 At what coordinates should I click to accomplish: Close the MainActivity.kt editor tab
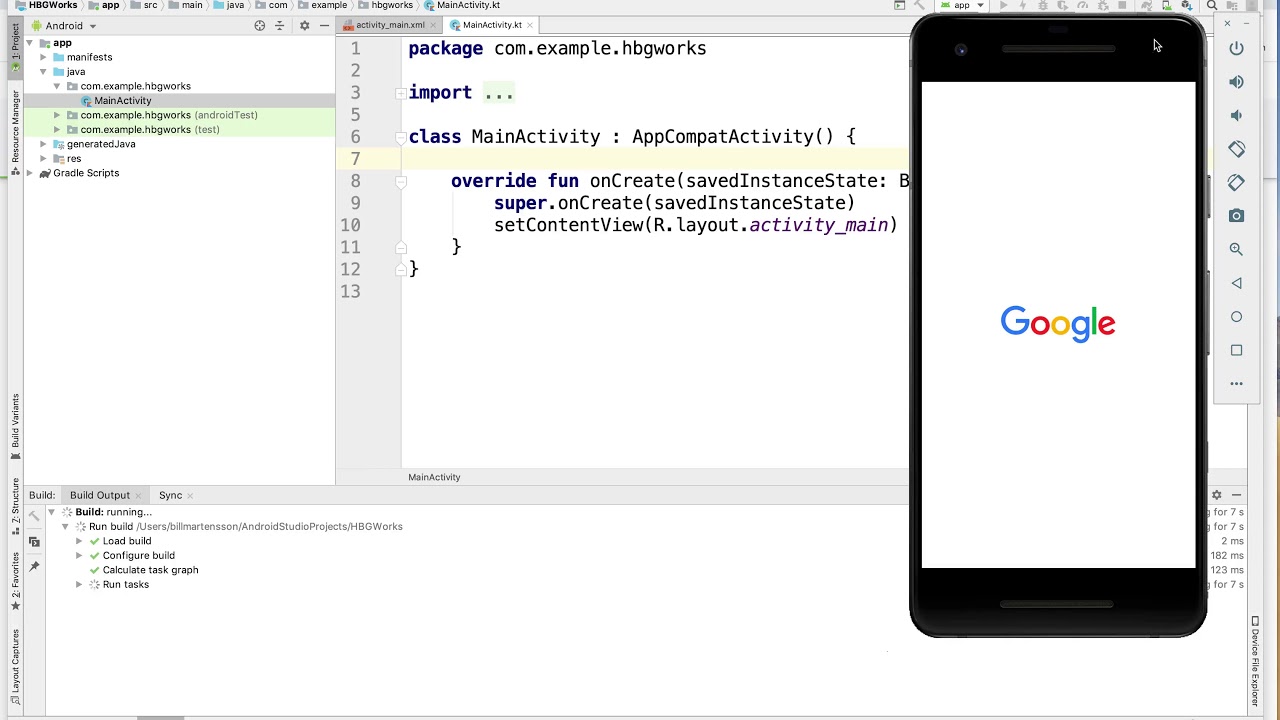point(532,25)
